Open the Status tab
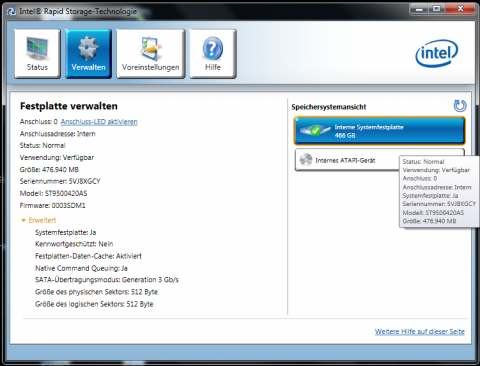The image size is (480, 366). click(x=37, y=54)
